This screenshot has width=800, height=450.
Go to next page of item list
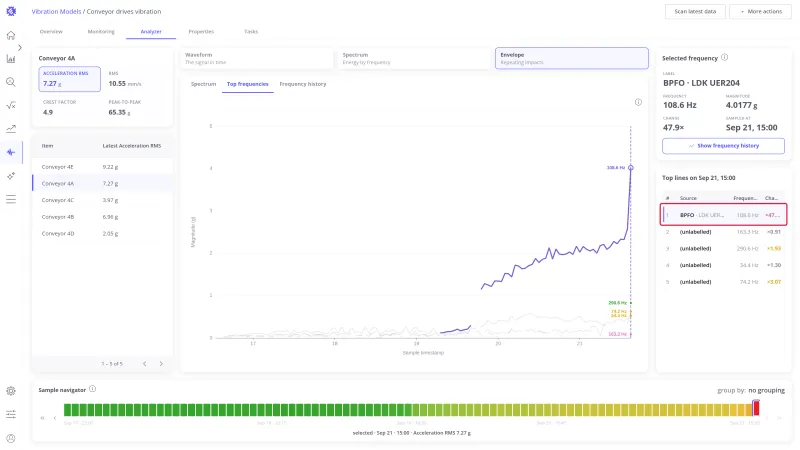(161, 364)
